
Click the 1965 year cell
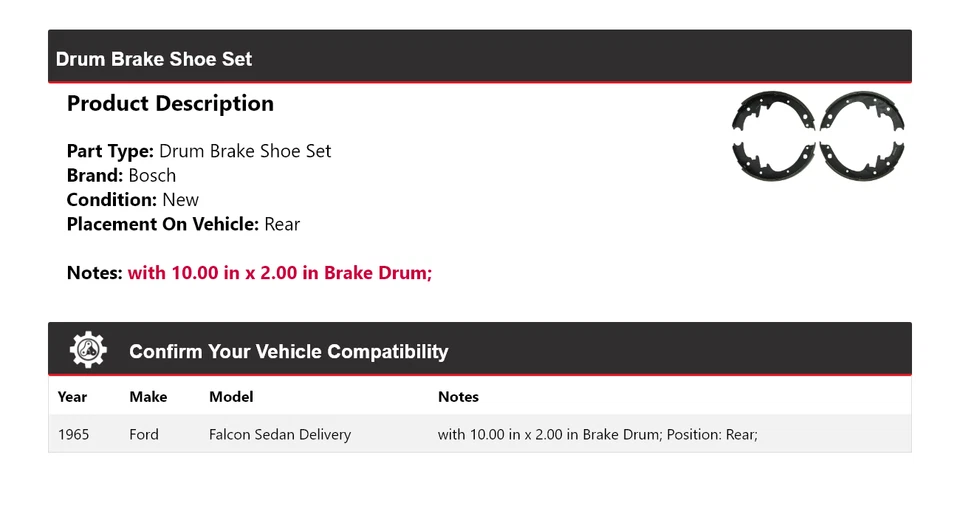(73, 435)
